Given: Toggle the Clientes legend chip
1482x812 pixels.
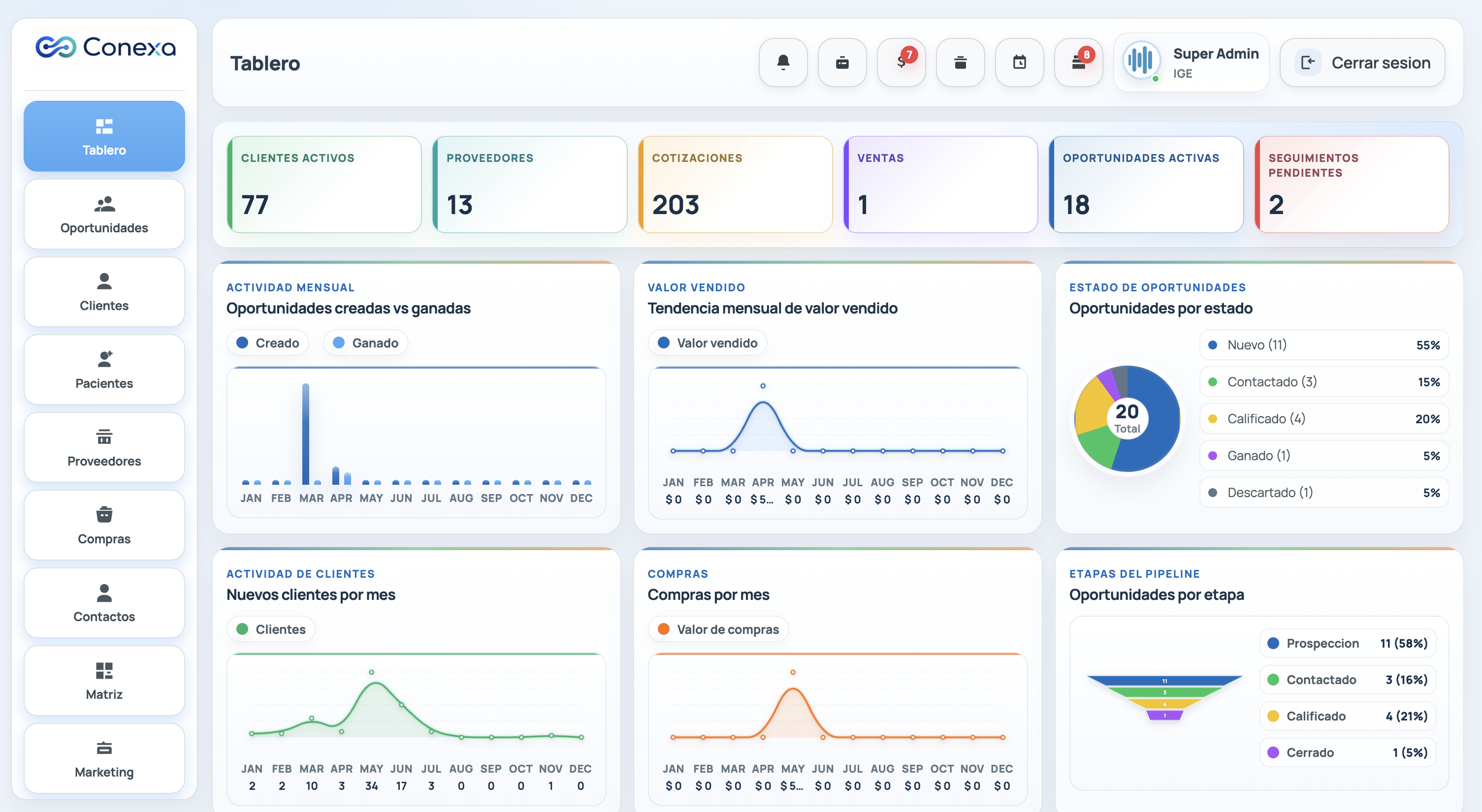Looking at the screenshot, I should 271,629.
